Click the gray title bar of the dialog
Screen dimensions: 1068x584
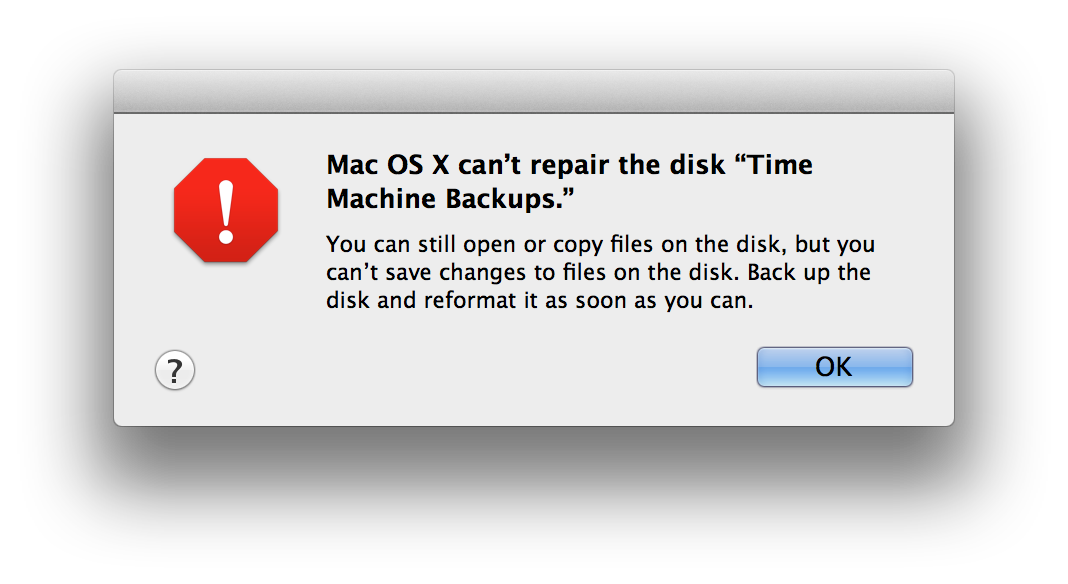coord(534,91)
